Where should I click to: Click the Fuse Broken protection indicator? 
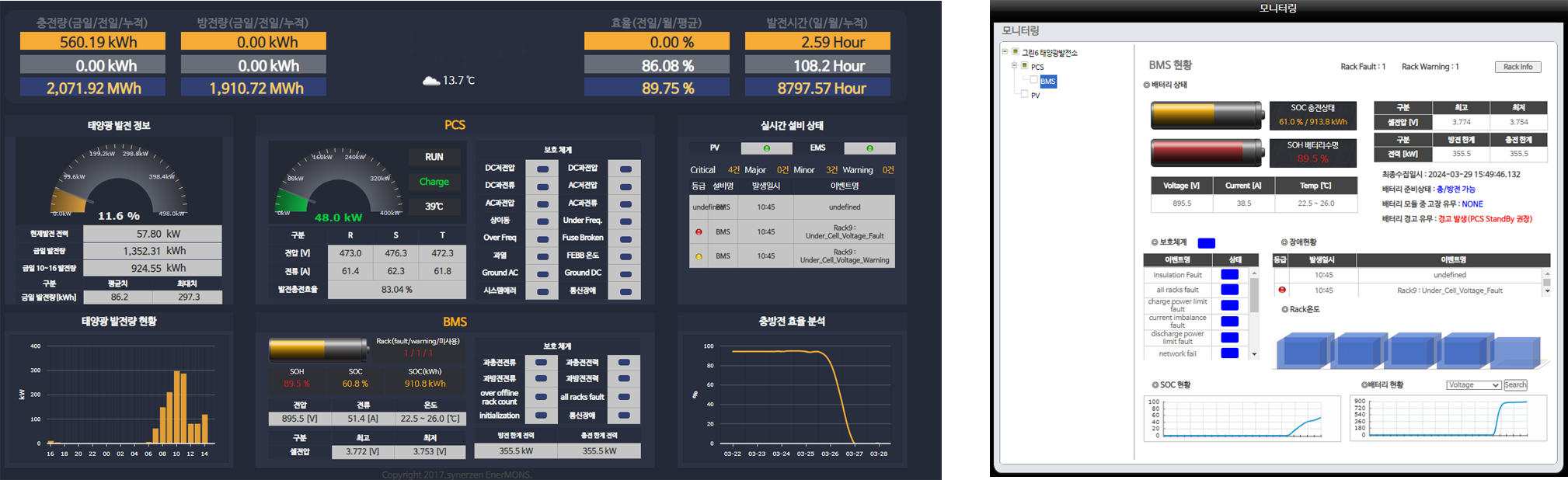(x=625, y=238)
